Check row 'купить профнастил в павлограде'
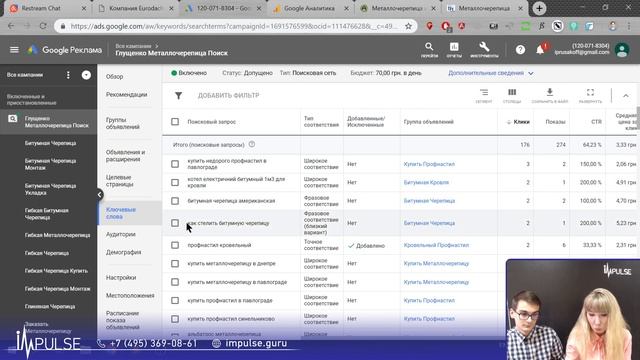The width and height of the screenshot is (640, 360). point(175,300)
